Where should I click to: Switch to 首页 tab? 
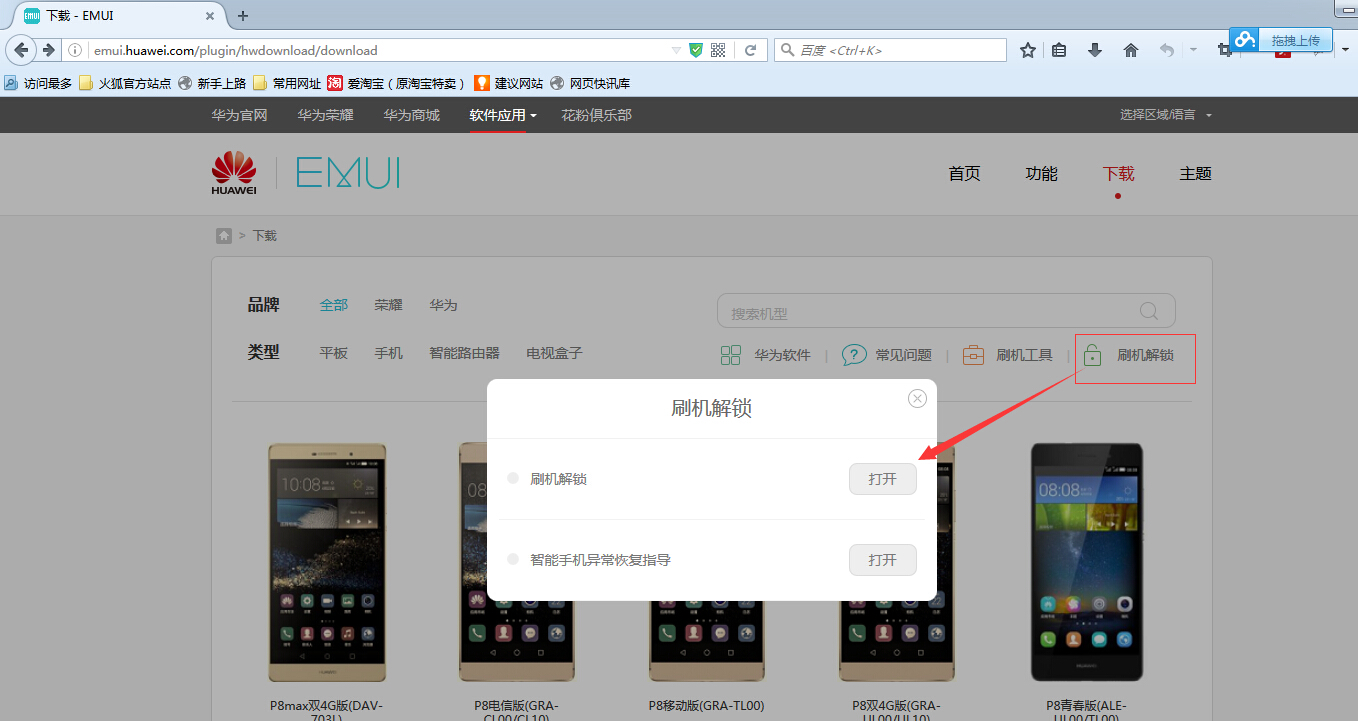pos(964,174)
